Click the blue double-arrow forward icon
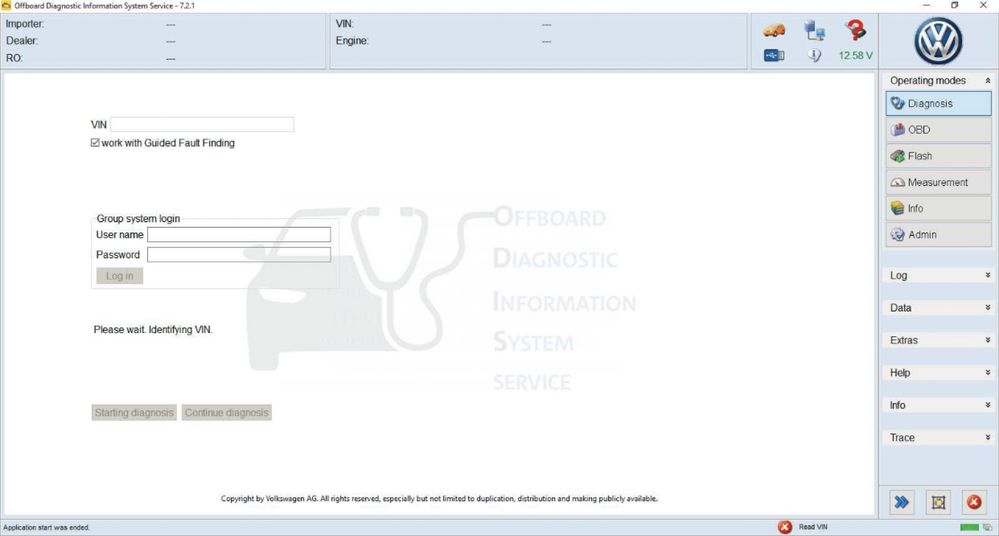The image size is (999, 536). [902, 502]
